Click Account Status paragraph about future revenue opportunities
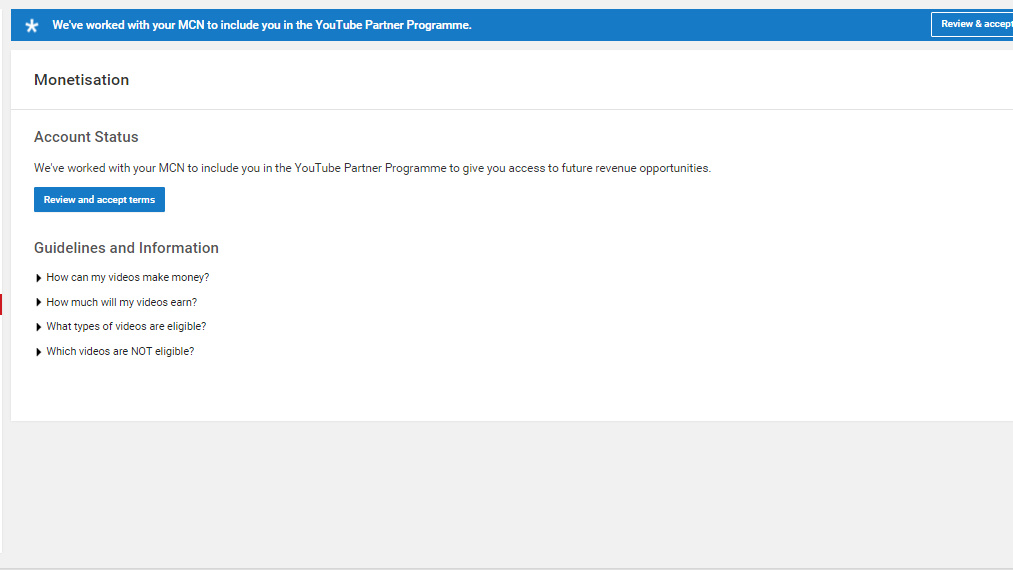The image size is (1013, 570). tap(372, 168)
